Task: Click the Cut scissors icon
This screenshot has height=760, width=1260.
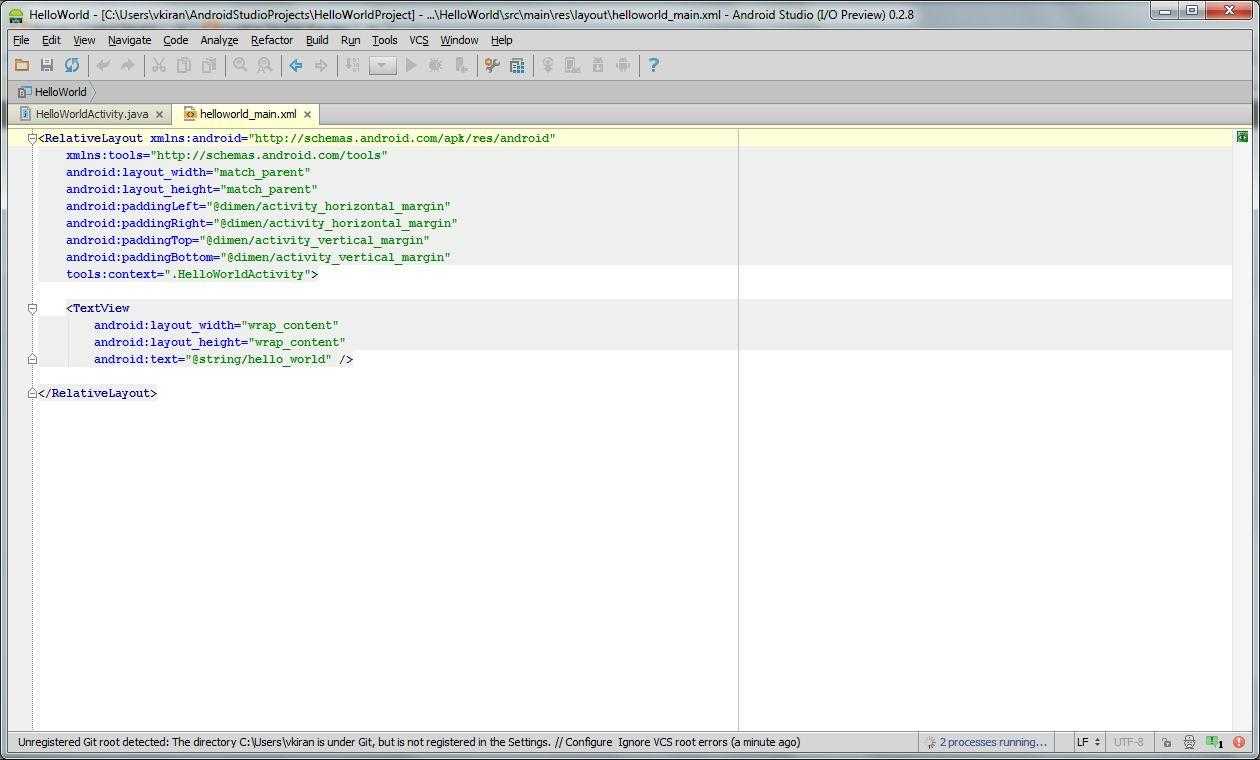Action: (x=158, y=65)
